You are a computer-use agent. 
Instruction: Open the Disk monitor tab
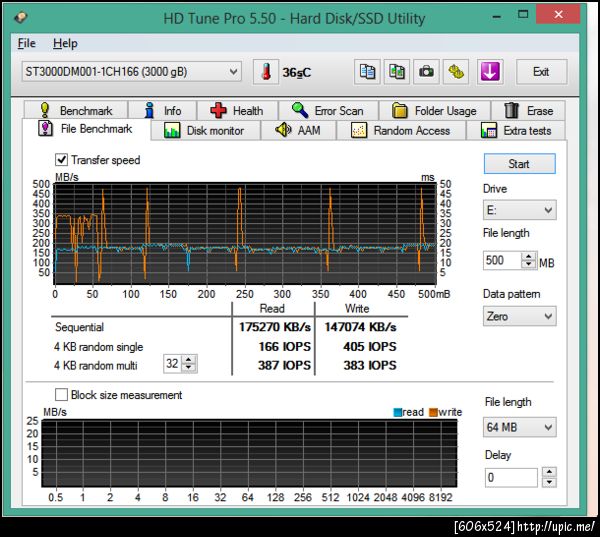tap(205, 131)
